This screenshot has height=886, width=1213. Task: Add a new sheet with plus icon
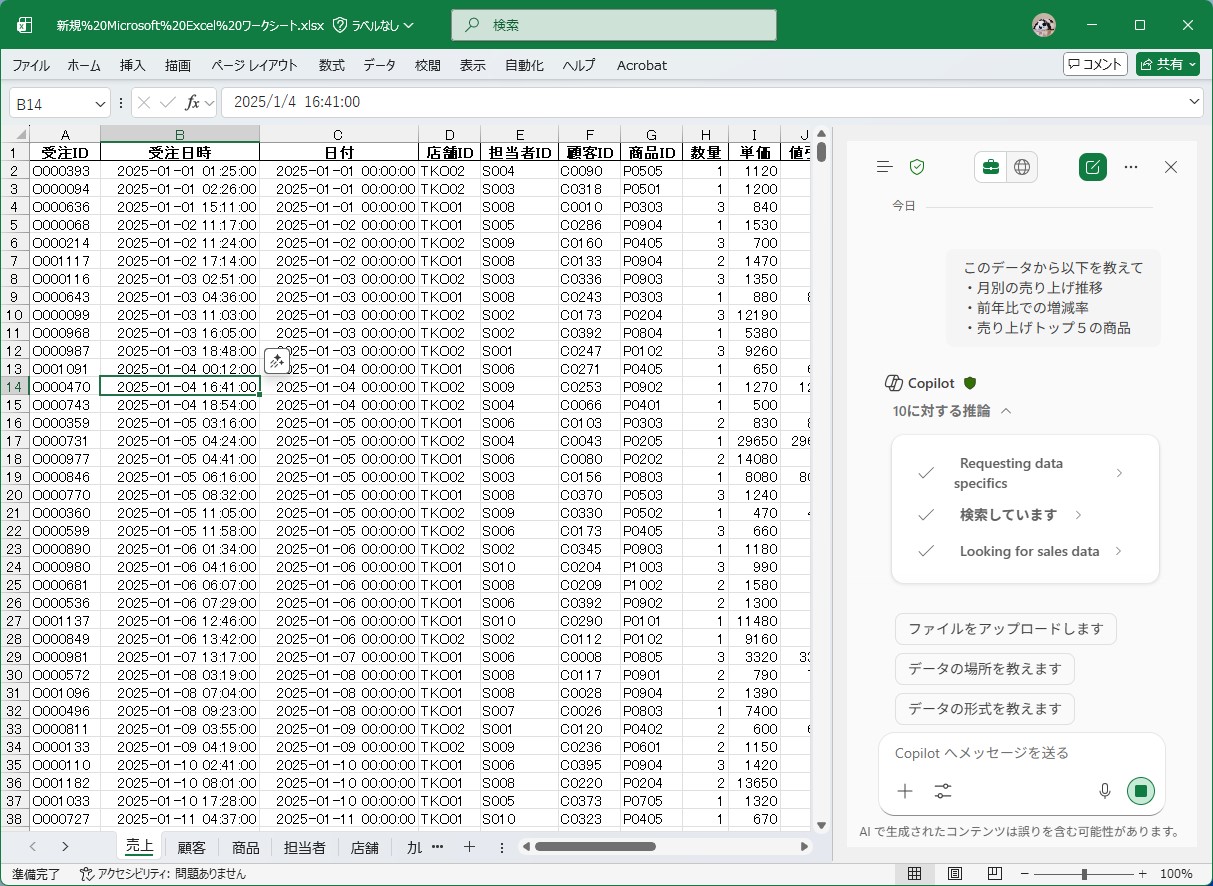[469, 847]
